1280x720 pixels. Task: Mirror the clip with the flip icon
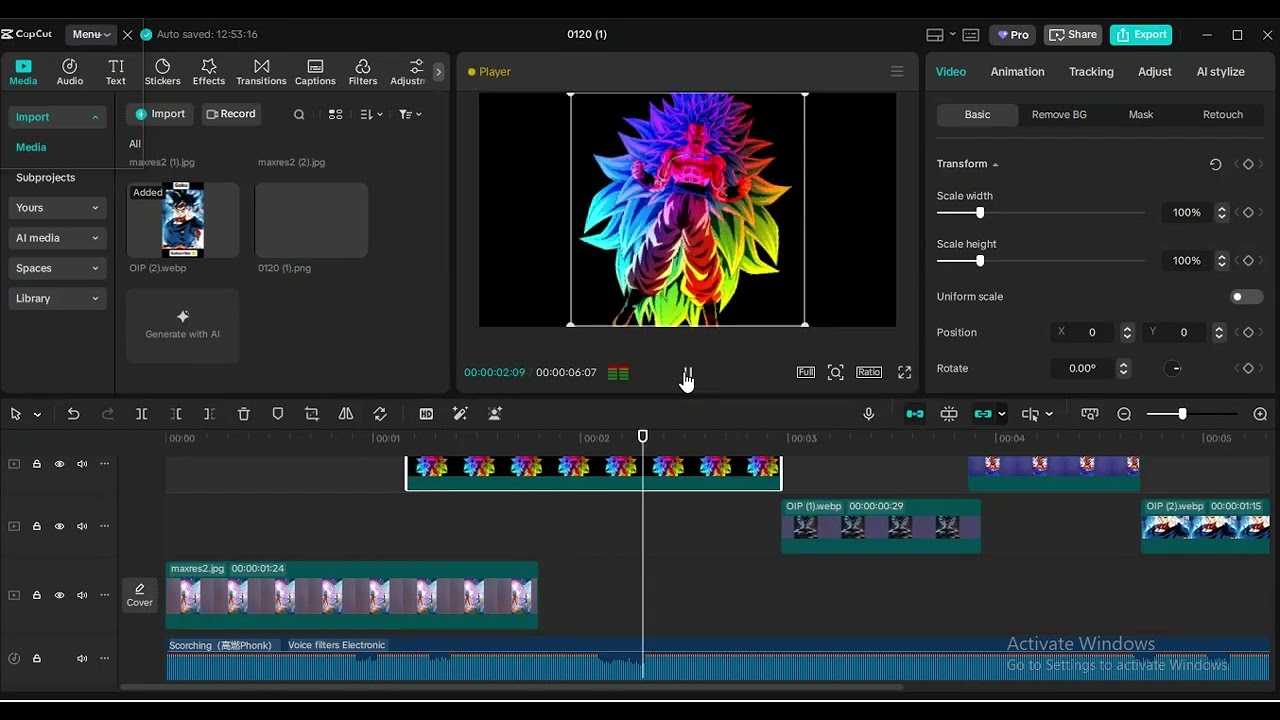(x=346, y=414)
